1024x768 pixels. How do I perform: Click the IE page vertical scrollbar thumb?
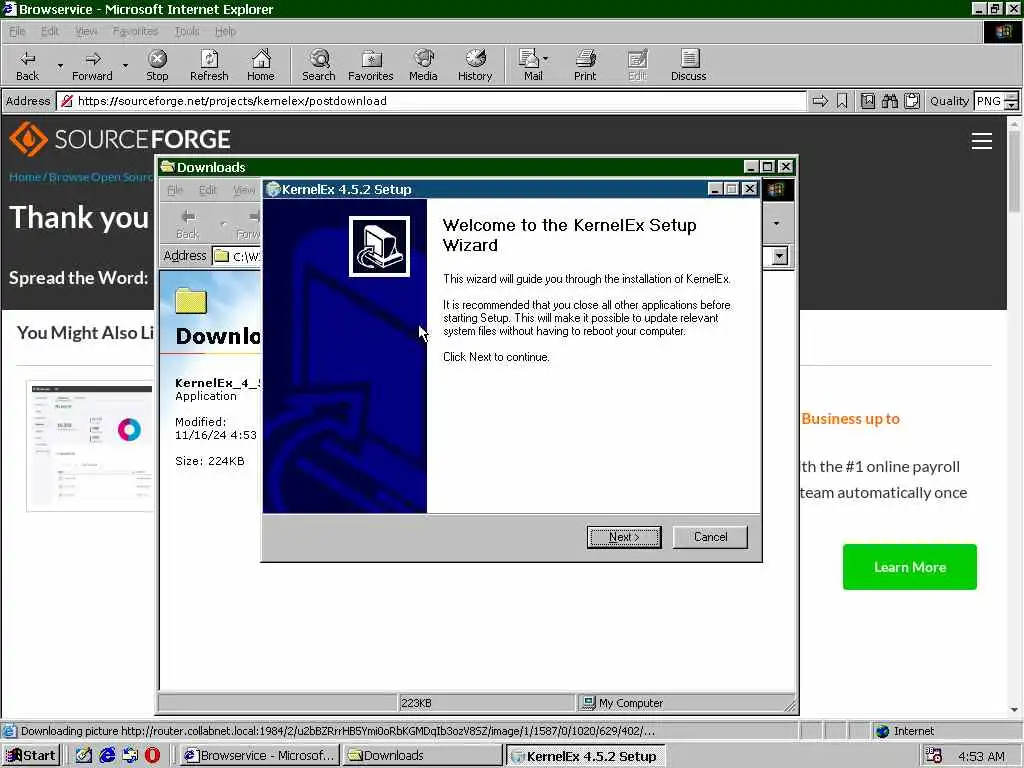1014,172
